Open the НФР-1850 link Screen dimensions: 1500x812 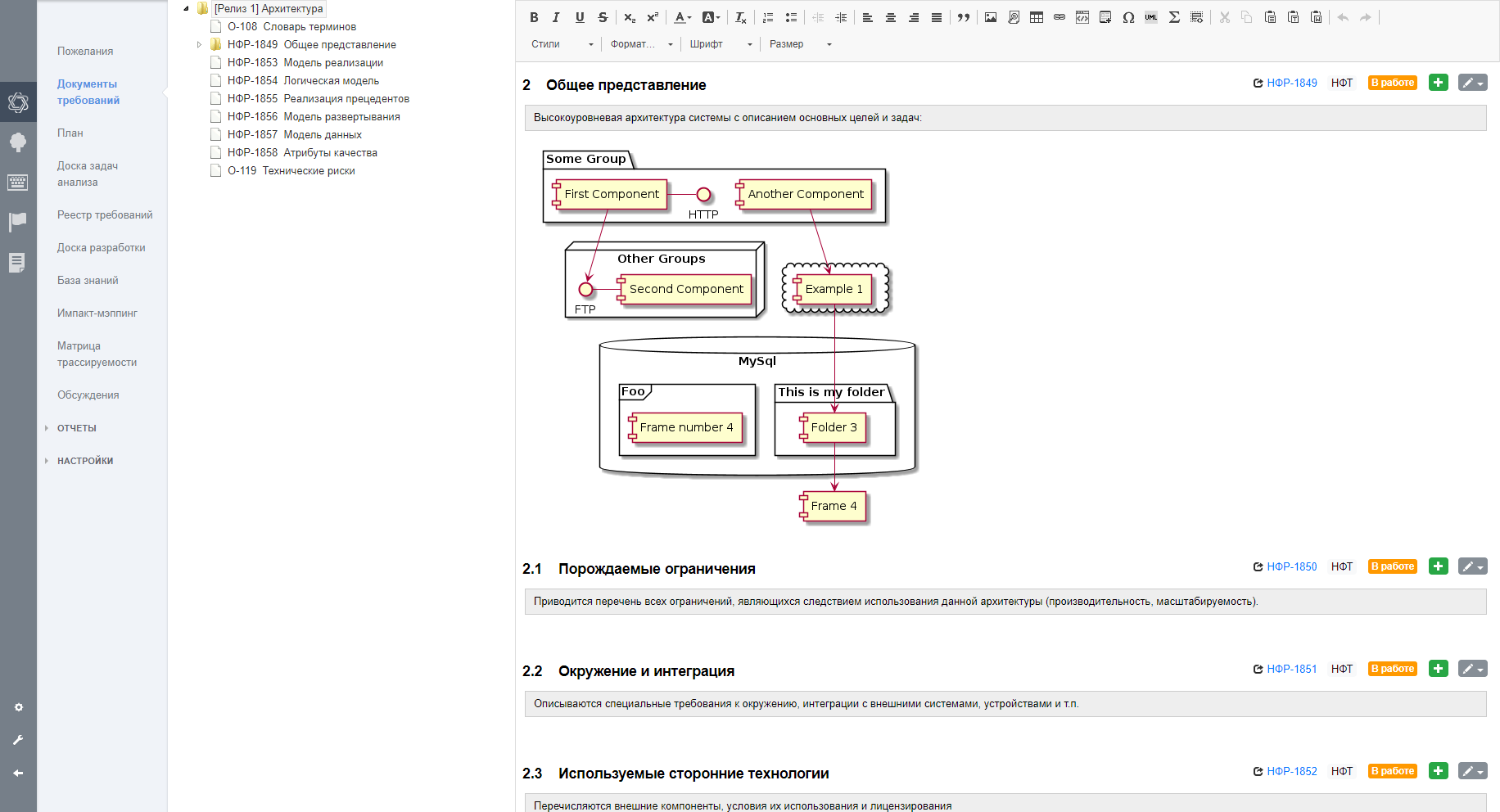(x=1292, y=566)
